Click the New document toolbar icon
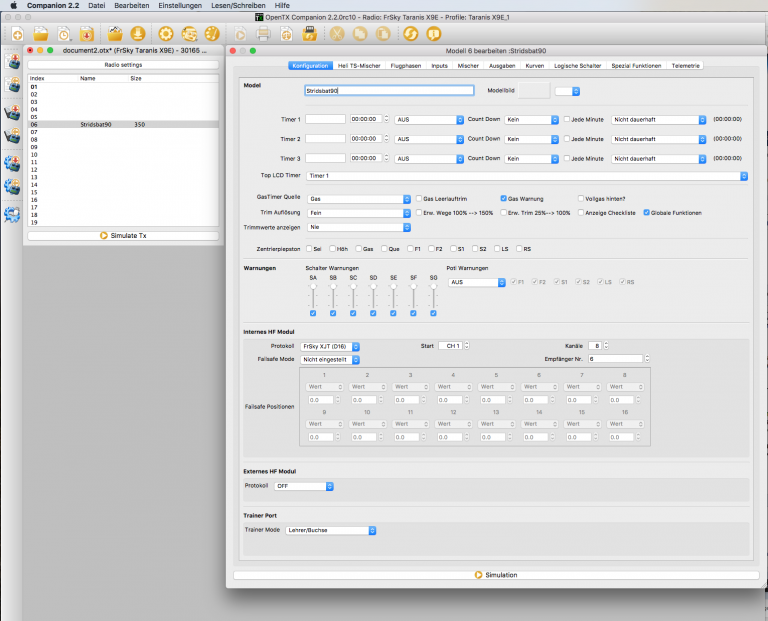This screenshot has width=768, height=621. pyautogui.click(x=16, y=34)
